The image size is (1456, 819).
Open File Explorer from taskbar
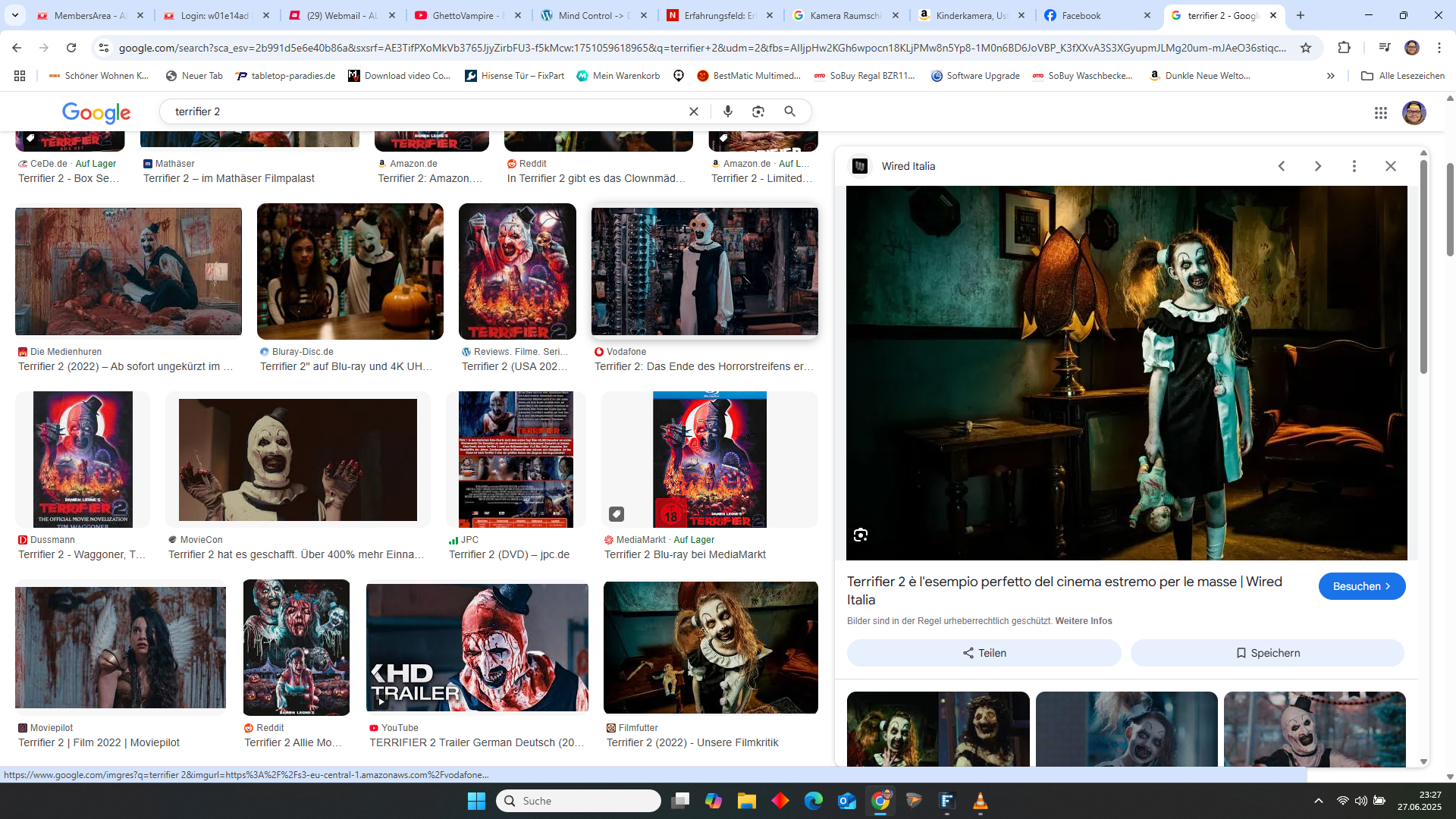(x=747, y=801)
